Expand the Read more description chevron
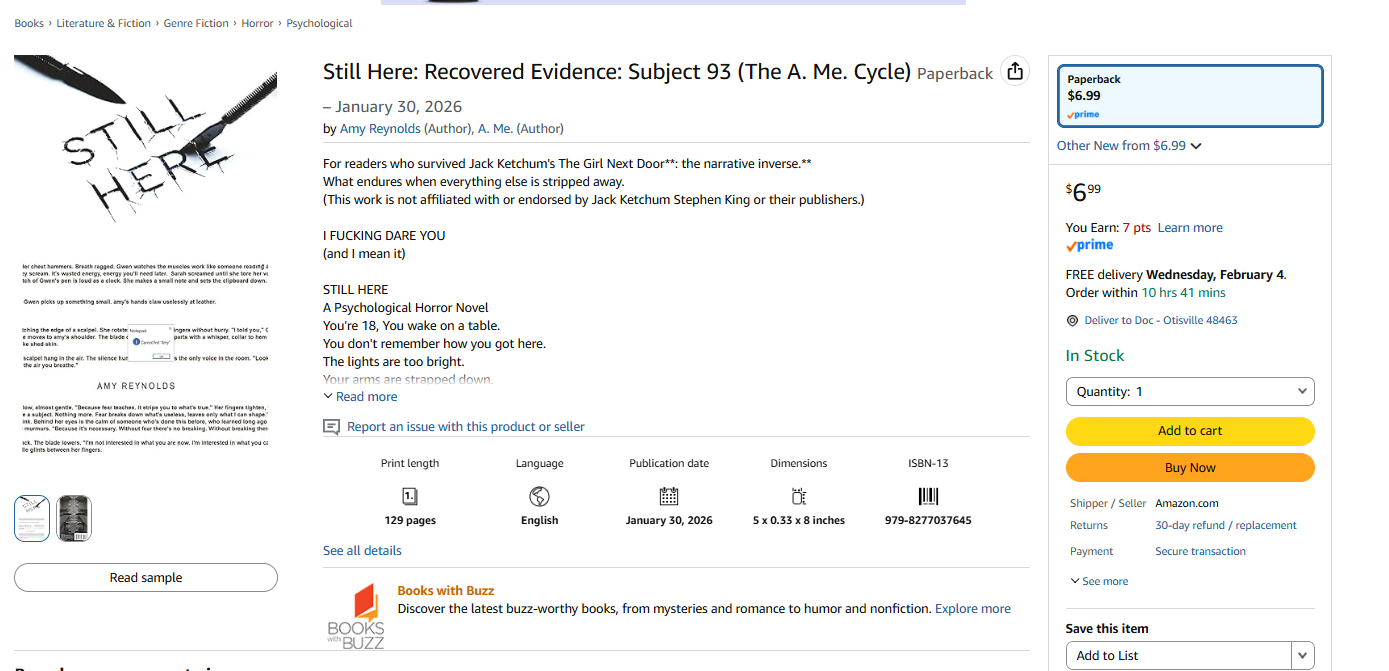 [x=361, y=397]
